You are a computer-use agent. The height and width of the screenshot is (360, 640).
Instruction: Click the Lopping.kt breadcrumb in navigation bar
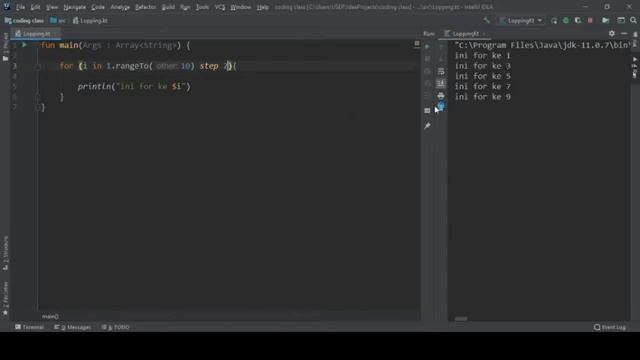[x=90, y=20]
